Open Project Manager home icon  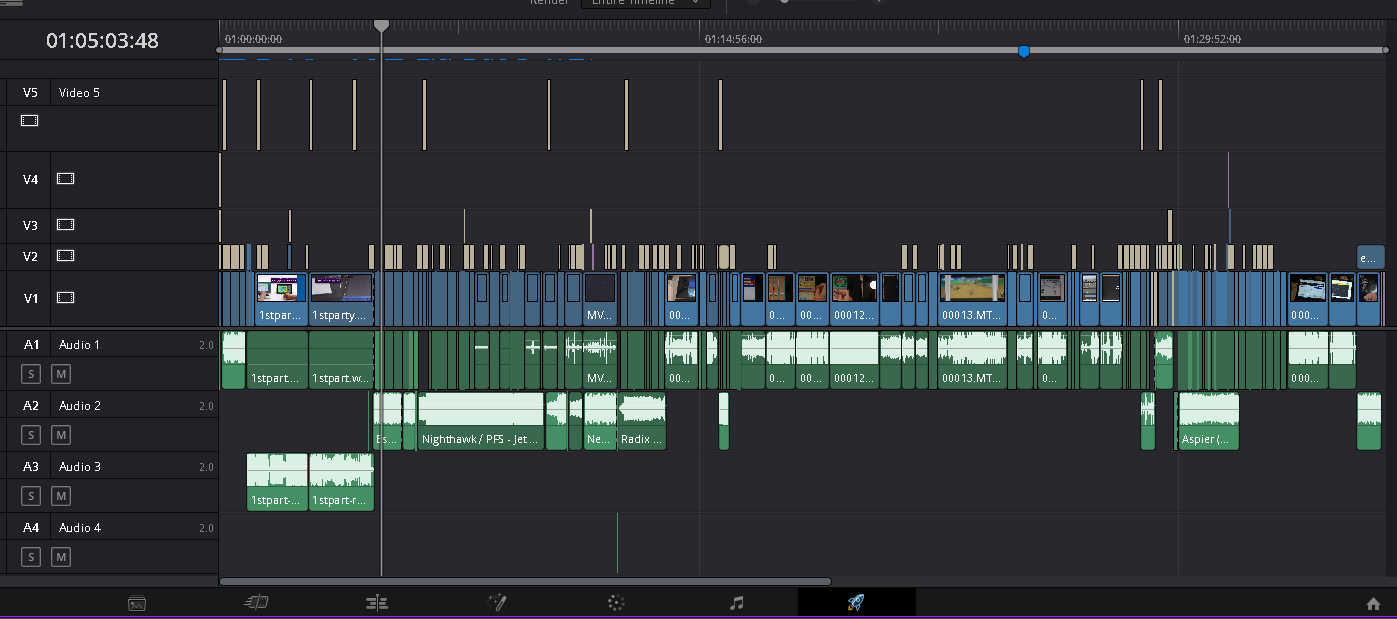click(x=1373, y=604)
